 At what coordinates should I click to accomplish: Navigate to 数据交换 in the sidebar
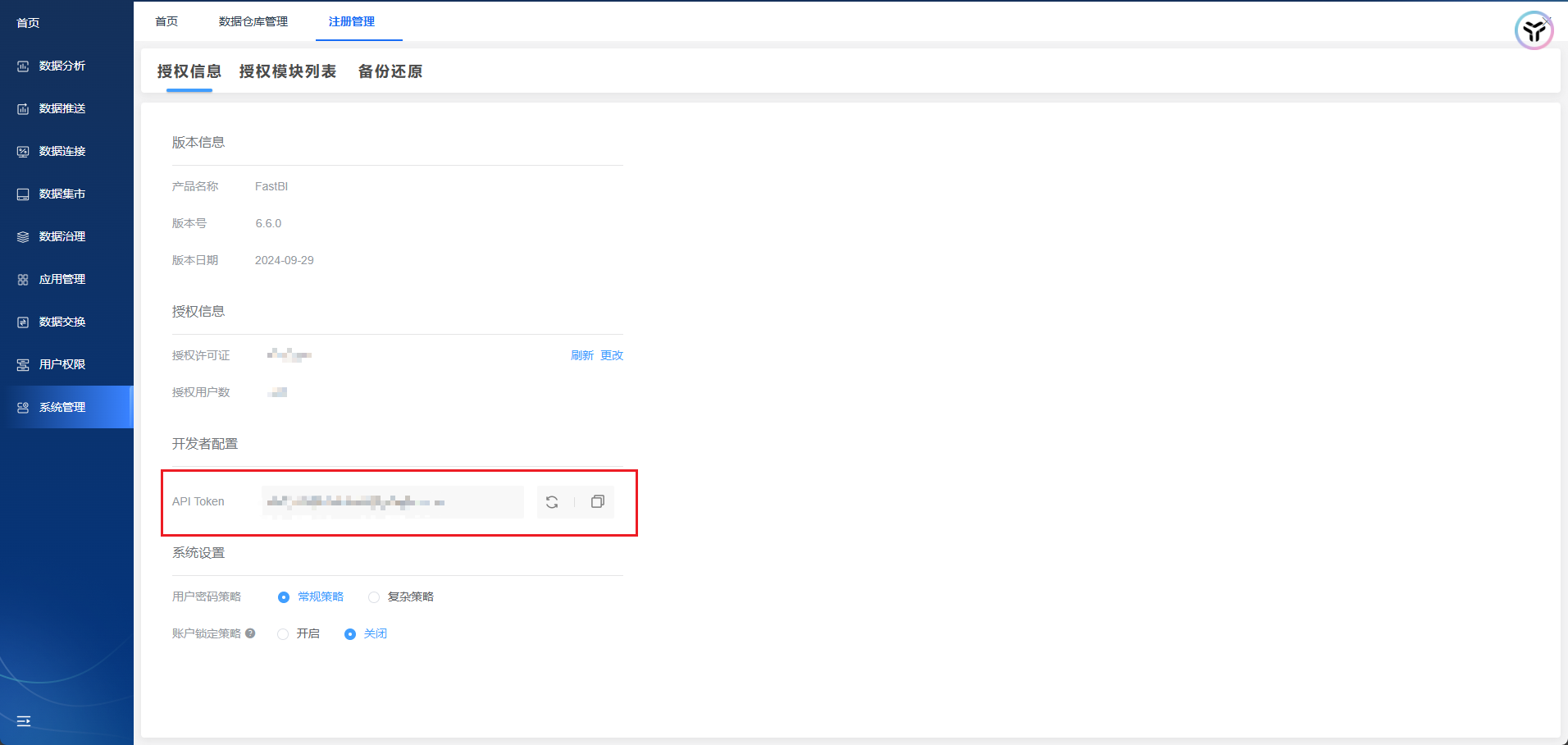click(x=66, y=322)
